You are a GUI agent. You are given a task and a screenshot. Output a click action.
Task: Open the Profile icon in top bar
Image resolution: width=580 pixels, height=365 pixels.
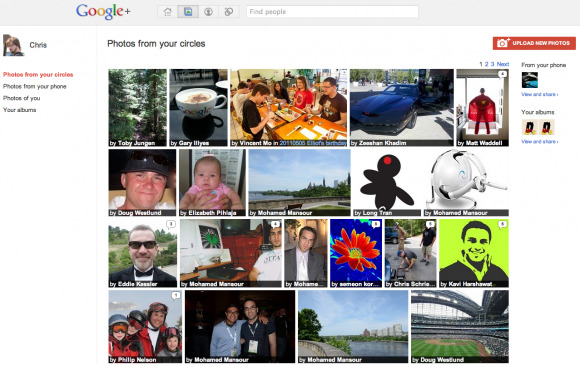tap(208, 12)
